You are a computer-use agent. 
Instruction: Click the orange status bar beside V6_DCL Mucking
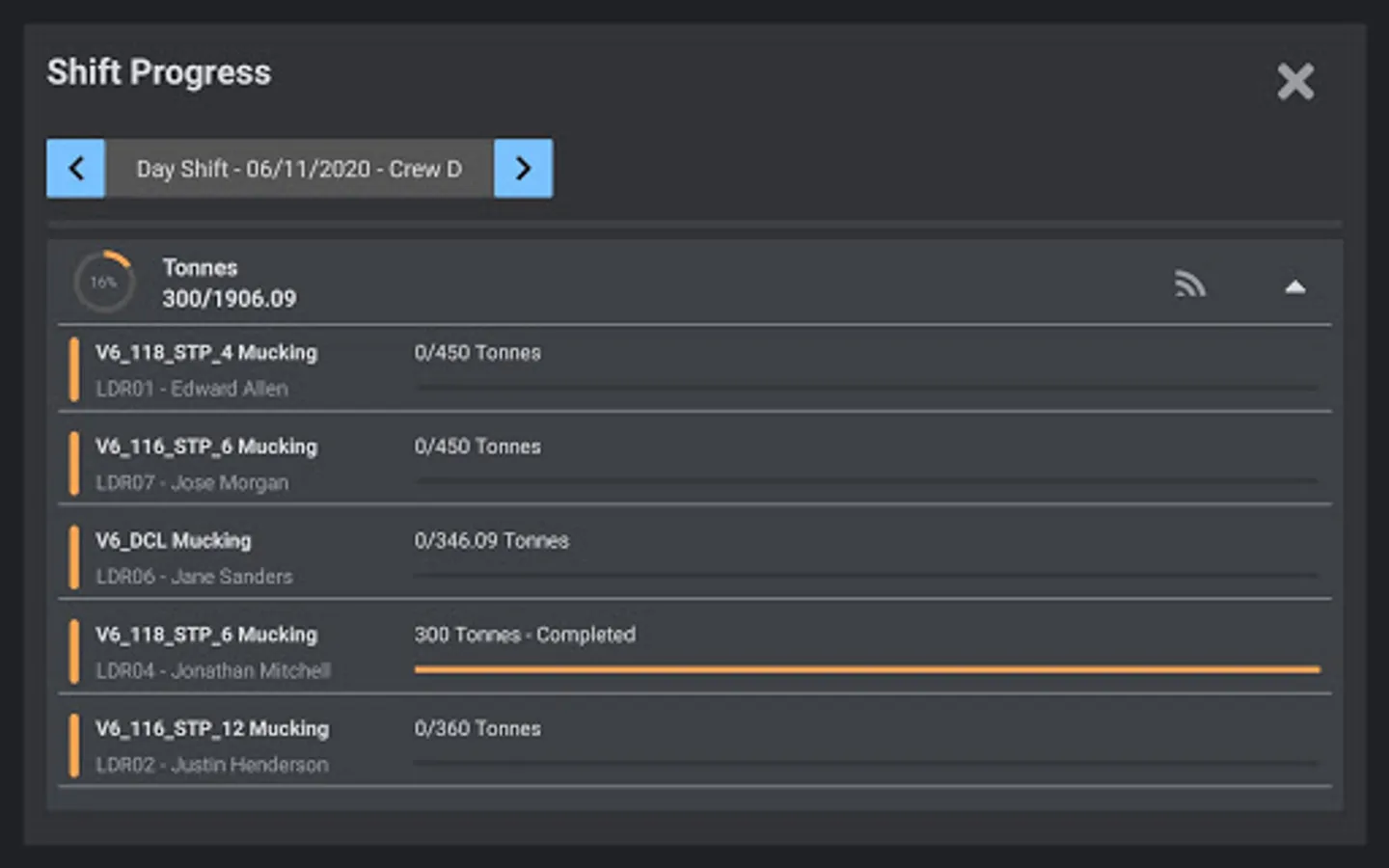74,557
